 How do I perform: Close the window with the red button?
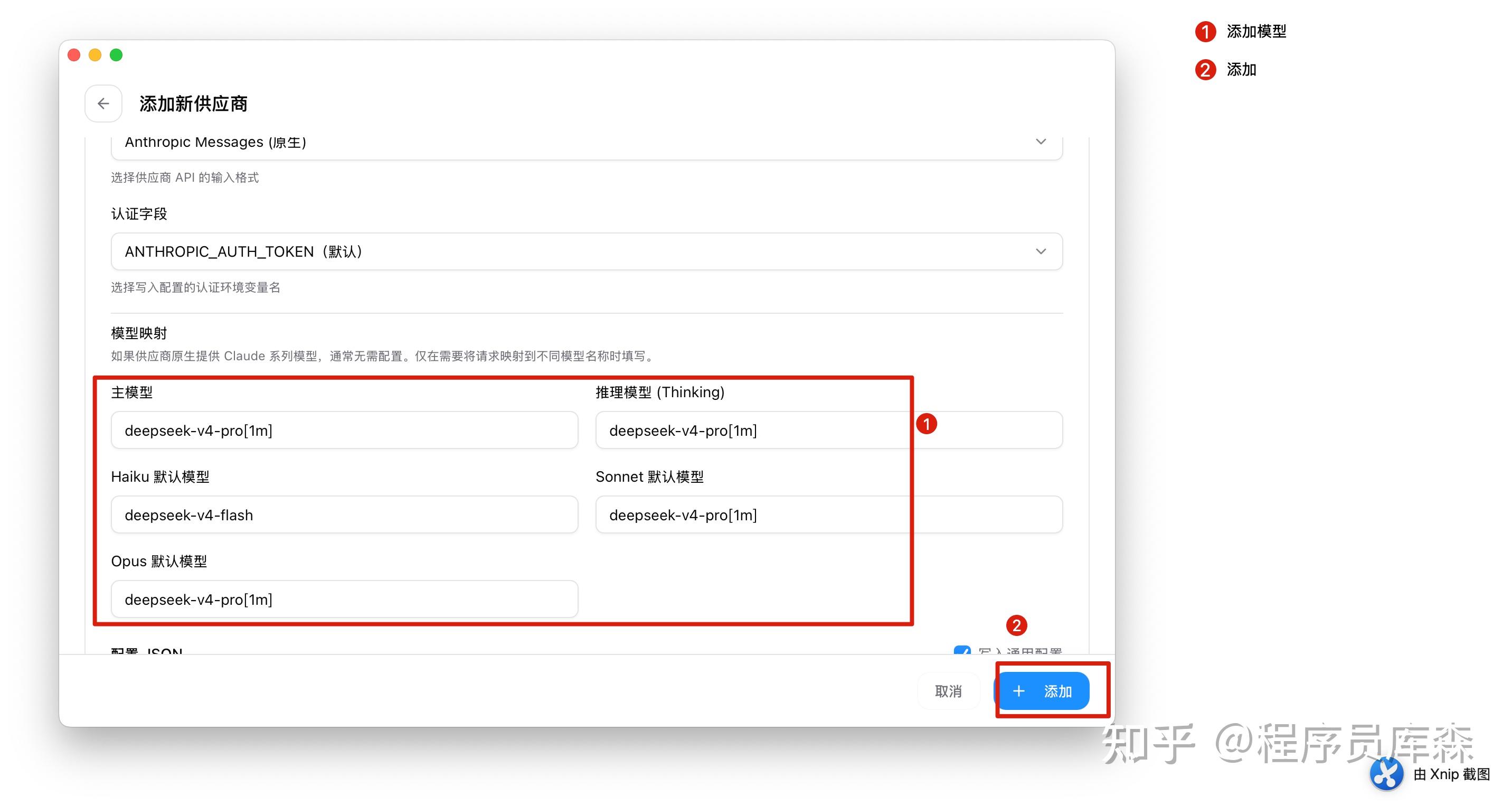pyautogui.click(x=74, y=55)
